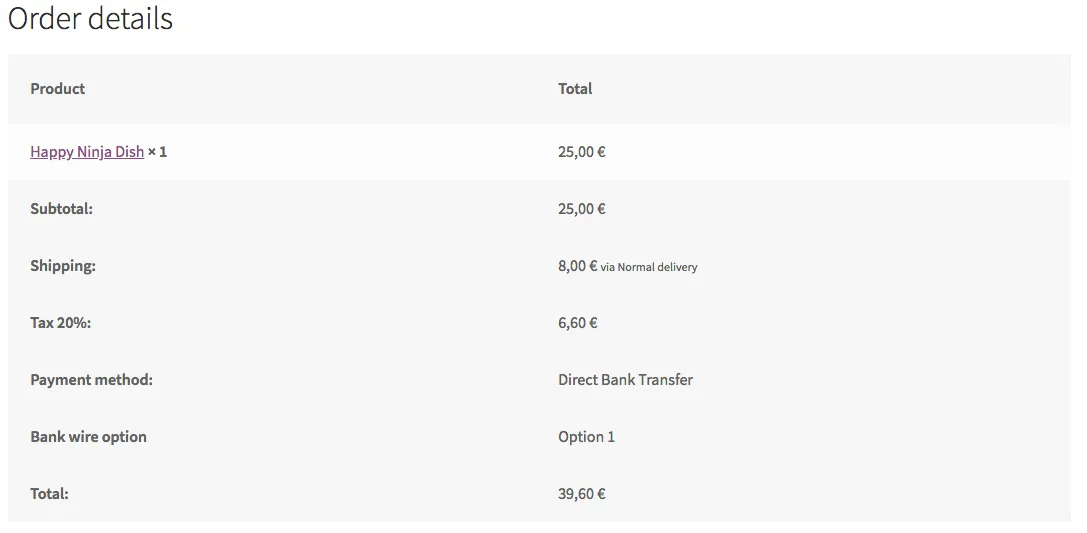Click the Bank wire option label

(x=89, y=437)
